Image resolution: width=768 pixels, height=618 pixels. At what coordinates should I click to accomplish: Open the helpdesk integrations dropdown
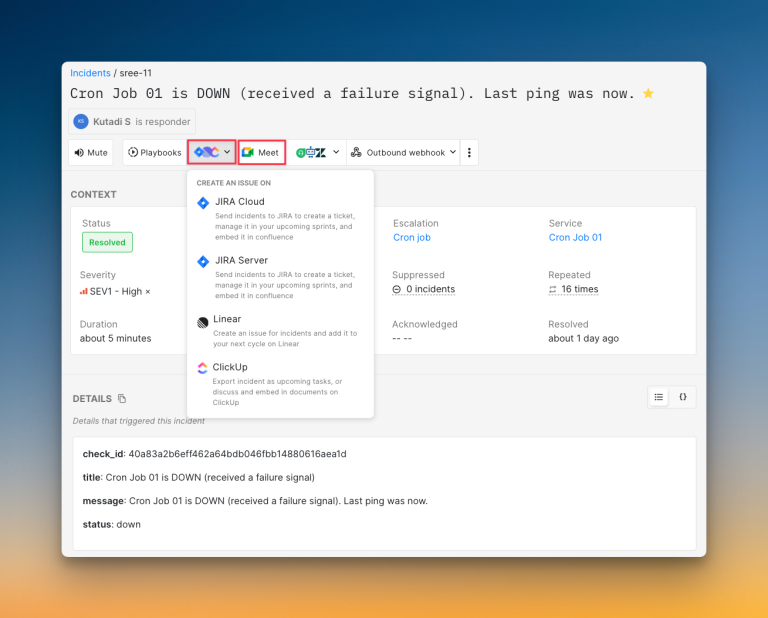tap(318, 153)
